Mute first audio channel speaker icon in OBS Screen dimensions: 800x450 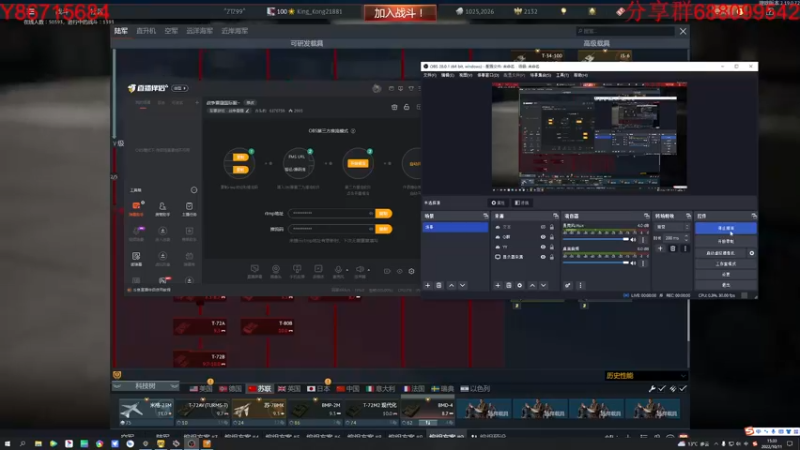[x=633, y=239]
